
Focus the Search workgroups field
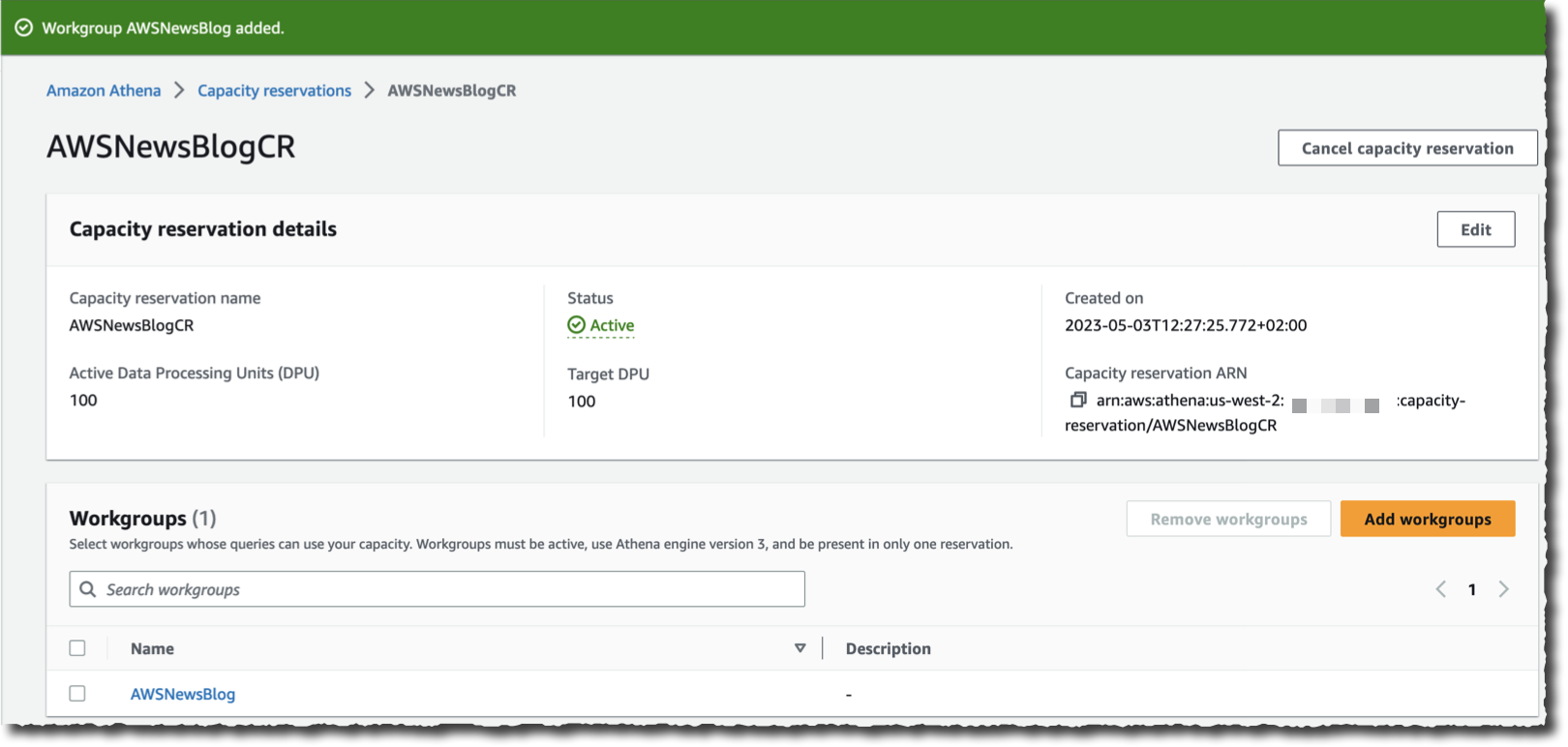[x=437, y=589]
